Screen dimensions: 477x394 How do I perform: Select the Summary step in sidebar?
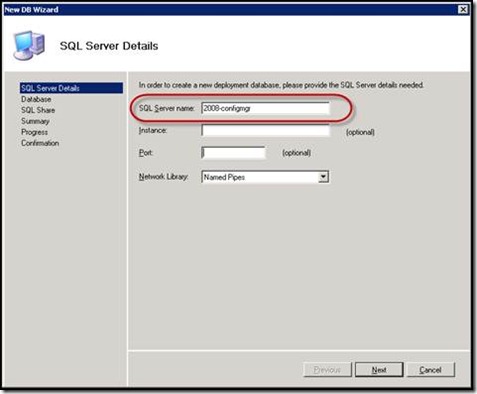click(35, 121)
